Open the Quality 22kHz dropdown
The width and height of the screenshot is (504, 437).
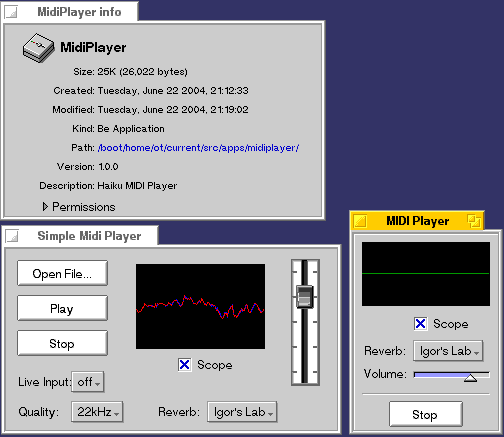coord(97,412)
